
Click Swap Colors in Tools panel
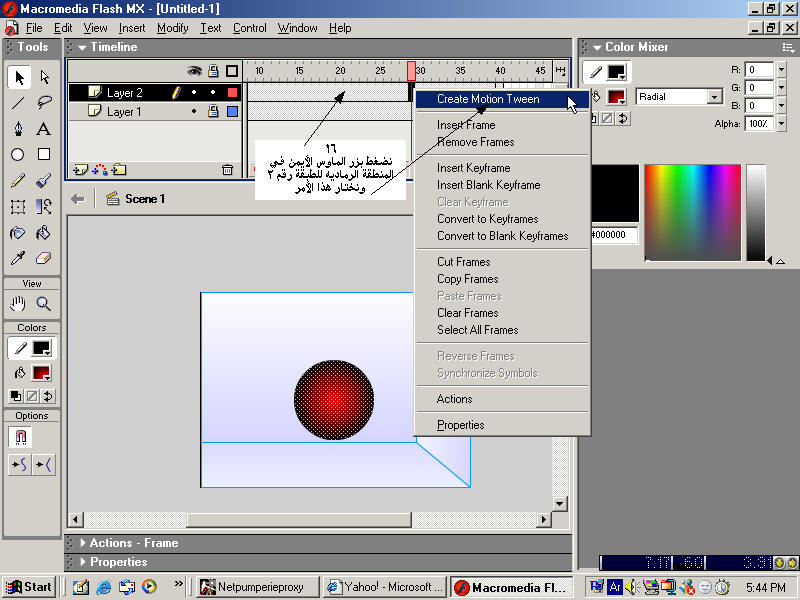coord(48,396)
